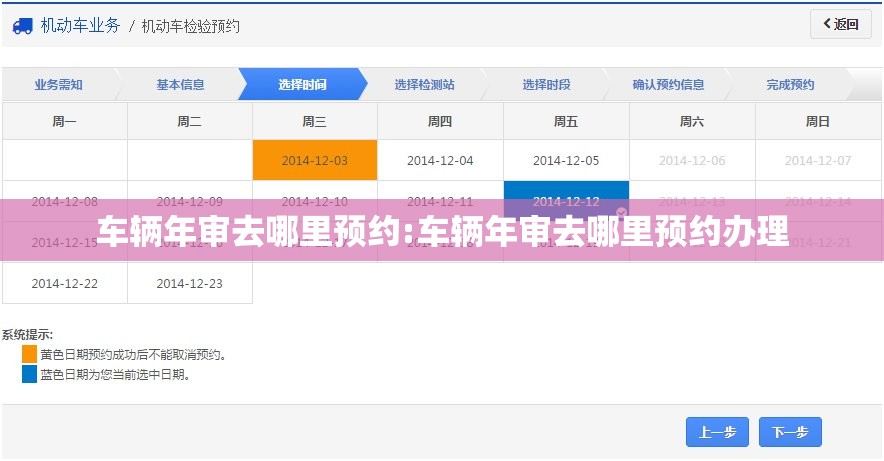The image size is (884, 461).
Task: Click the 黄色日期预约成功后不能取消预约 hint text
Action: (x=134, y=354)
